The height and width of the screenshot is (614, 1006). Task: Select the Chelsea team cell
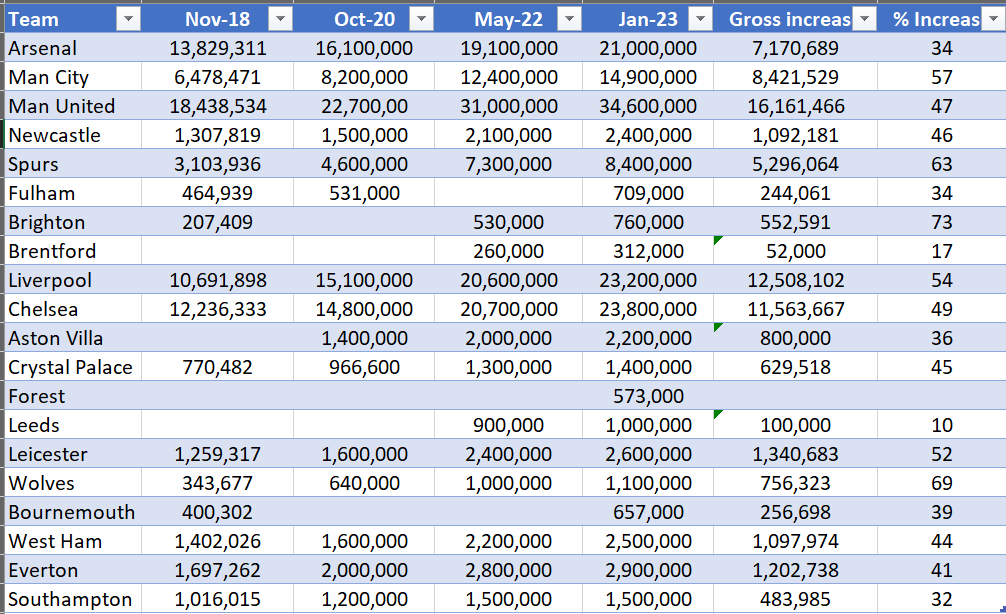(73, 309)
